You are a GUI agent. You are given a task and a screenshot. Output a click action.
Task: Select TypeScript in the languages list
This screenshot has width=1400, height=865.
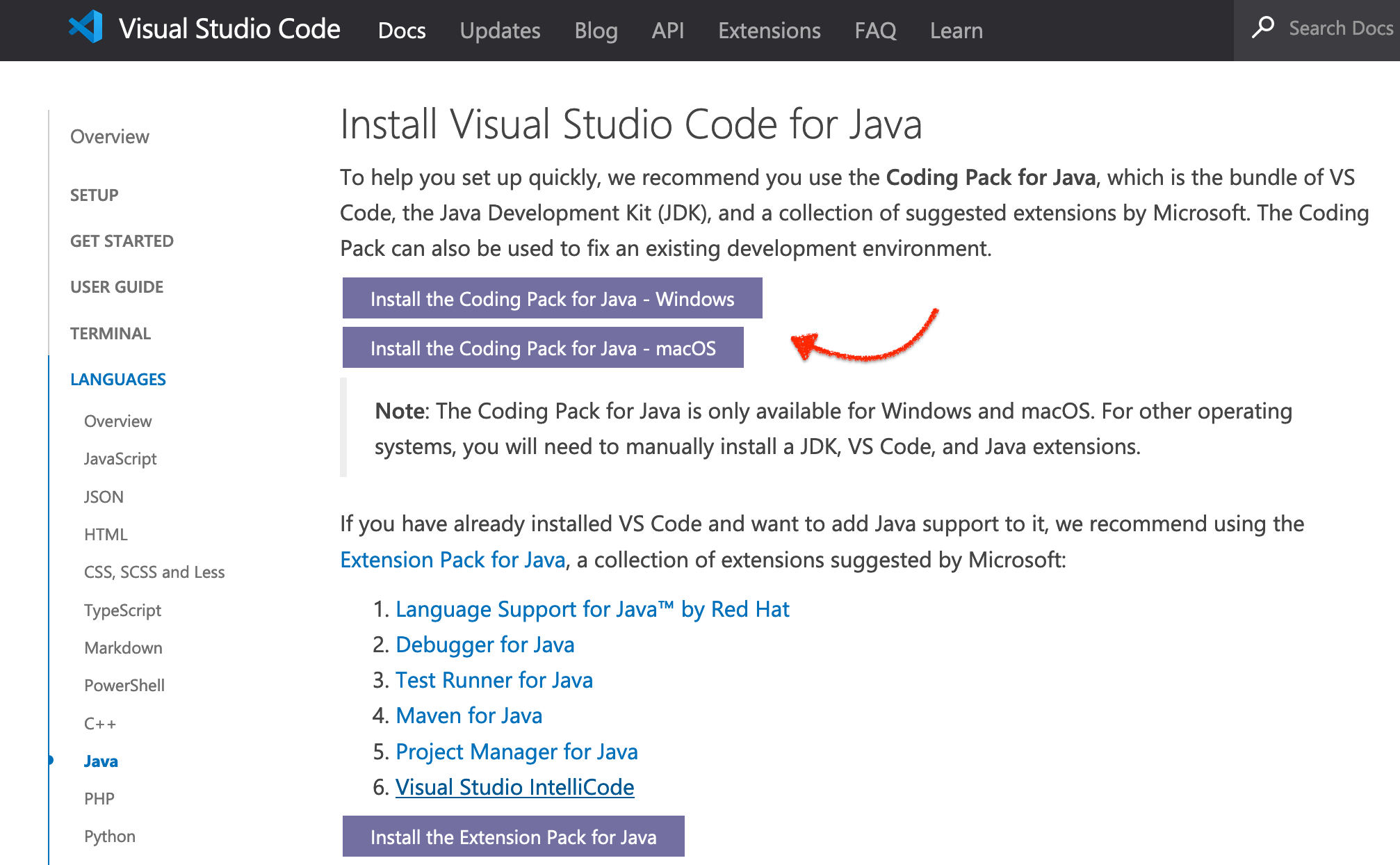pyautogui.click(x=122, y=611)
